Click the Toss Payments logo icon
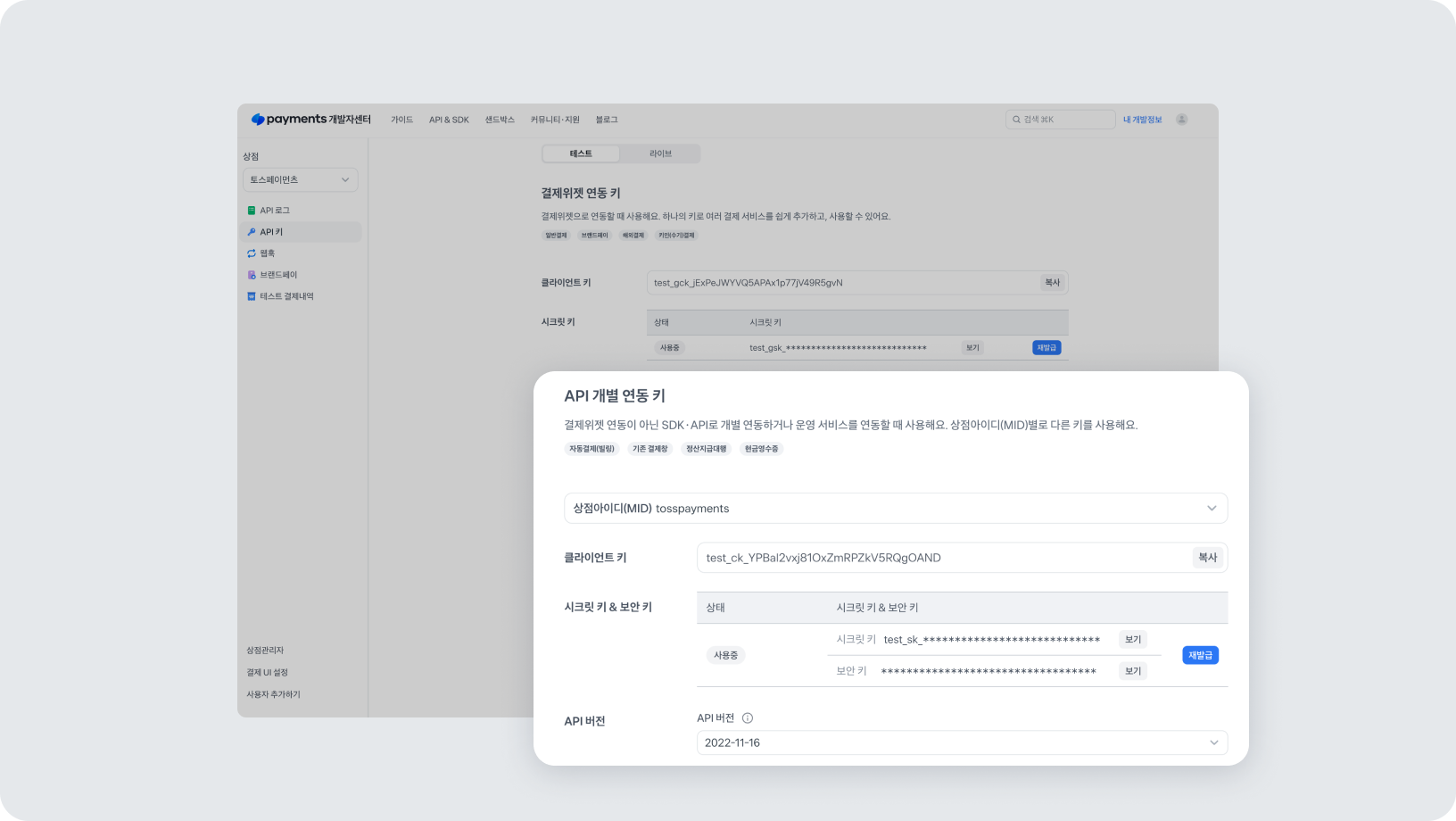The image size is (1456, 821). [x=258, y=119]
